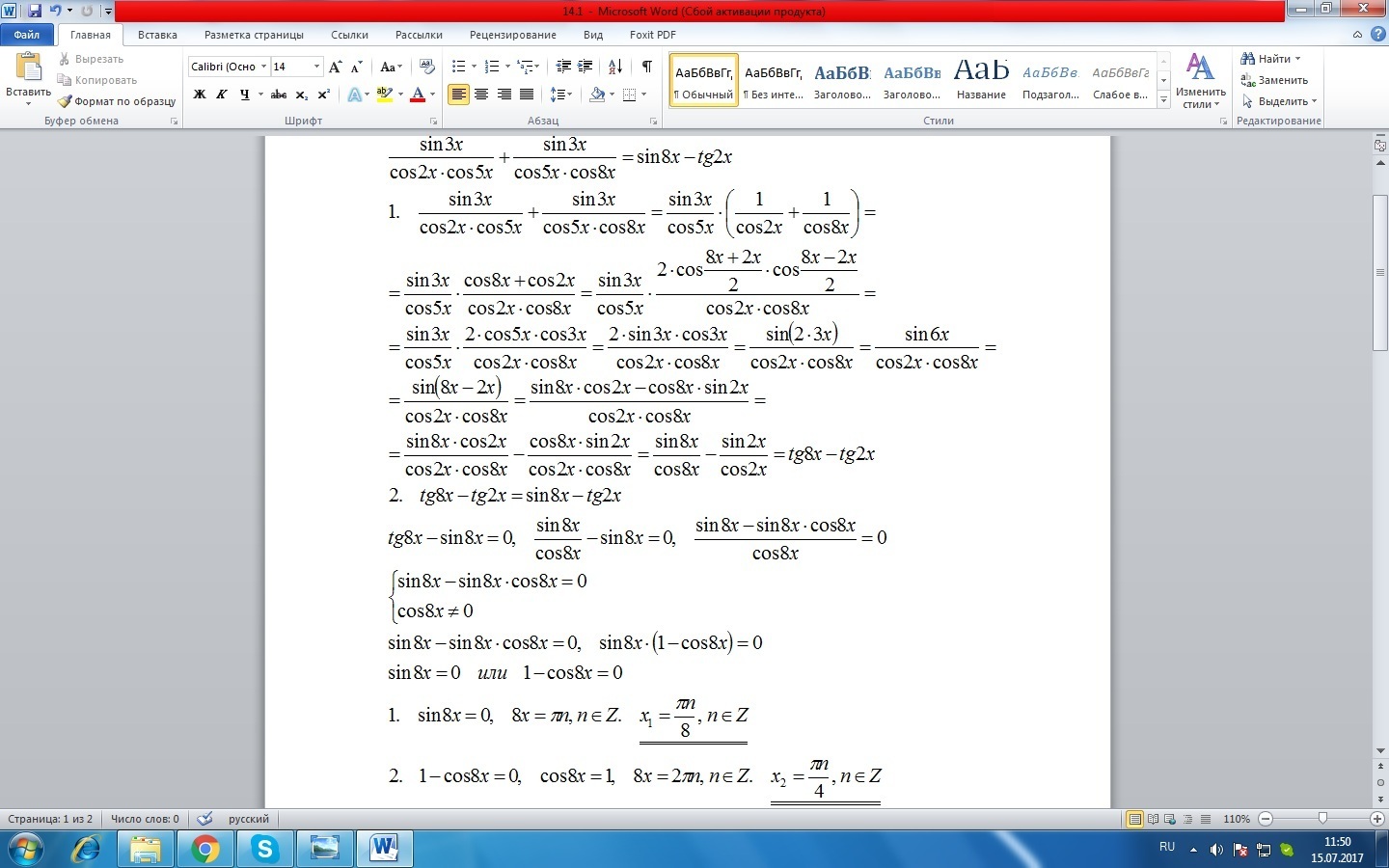
Task: Open Google Chrome from the taskbar
Action: click(x=204, y=849)
